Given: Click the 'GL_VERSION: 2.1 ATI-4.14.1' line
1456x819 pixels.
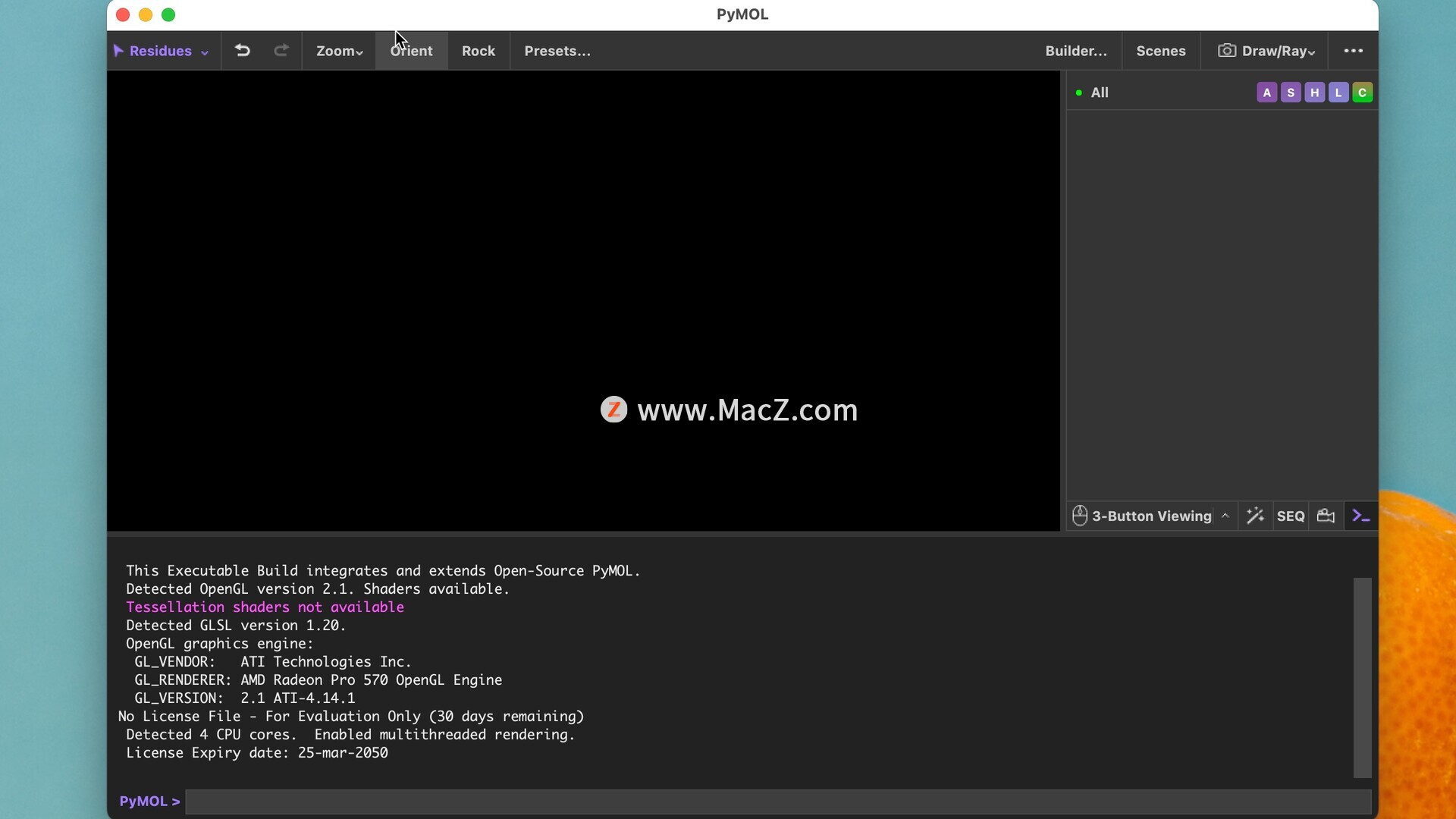Looking at the screenshot, I should [x=245, y=698].
